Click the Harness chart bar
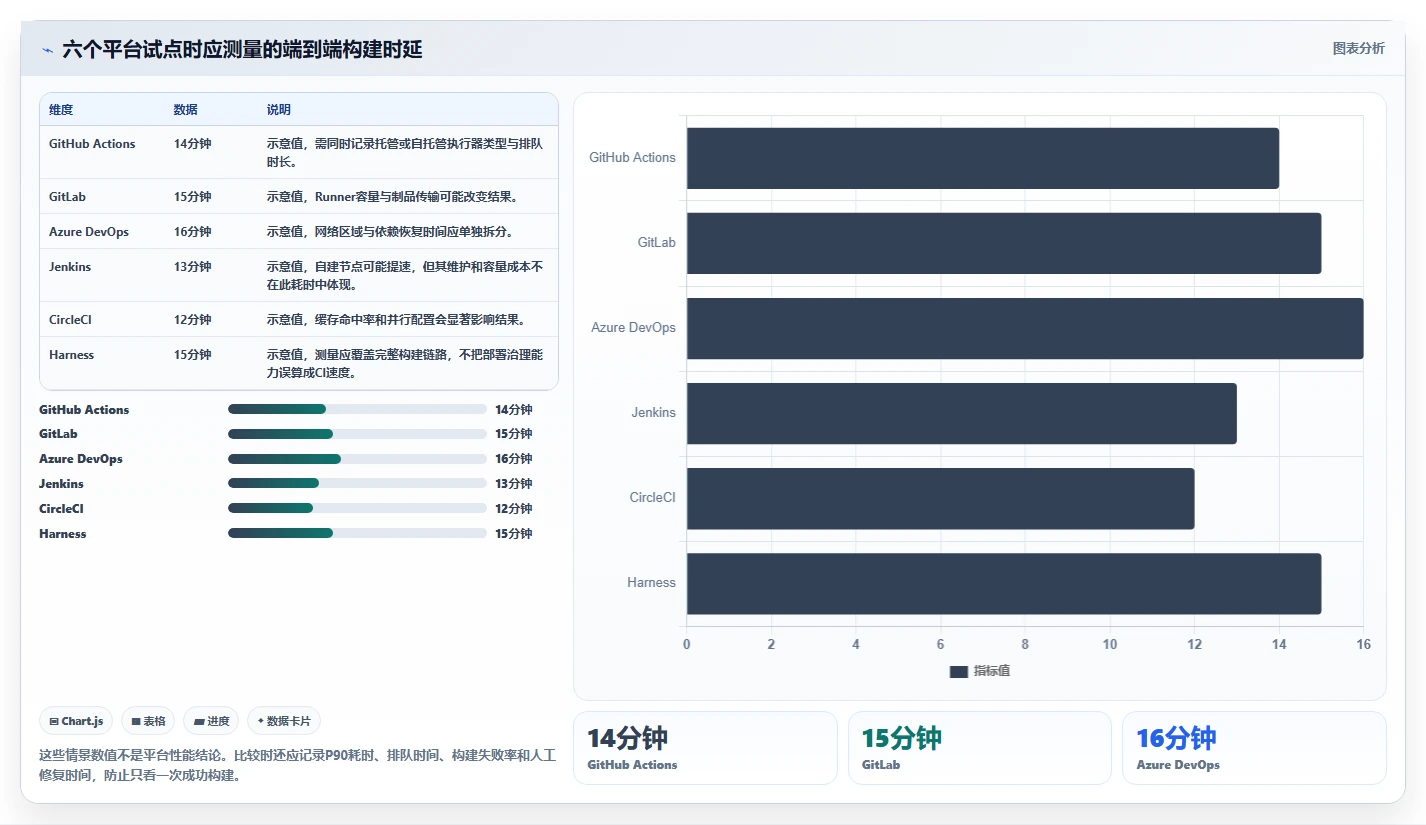This screenshot has width=1426, height=825. [x=1003, y=583]
